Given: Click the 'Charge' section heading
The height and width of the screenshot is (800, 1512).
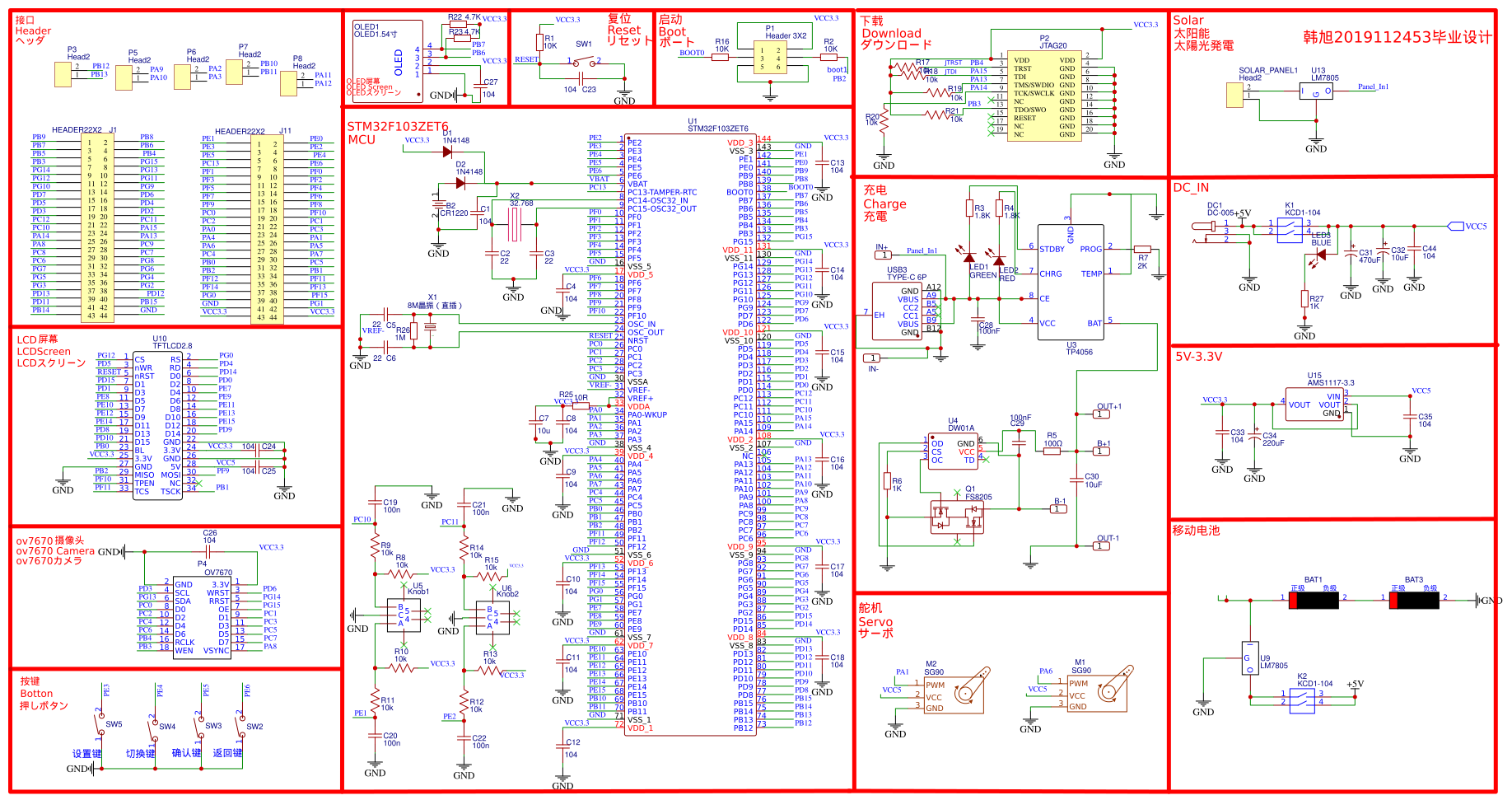Looking at the screenshot, I should [x=884, y=204].
